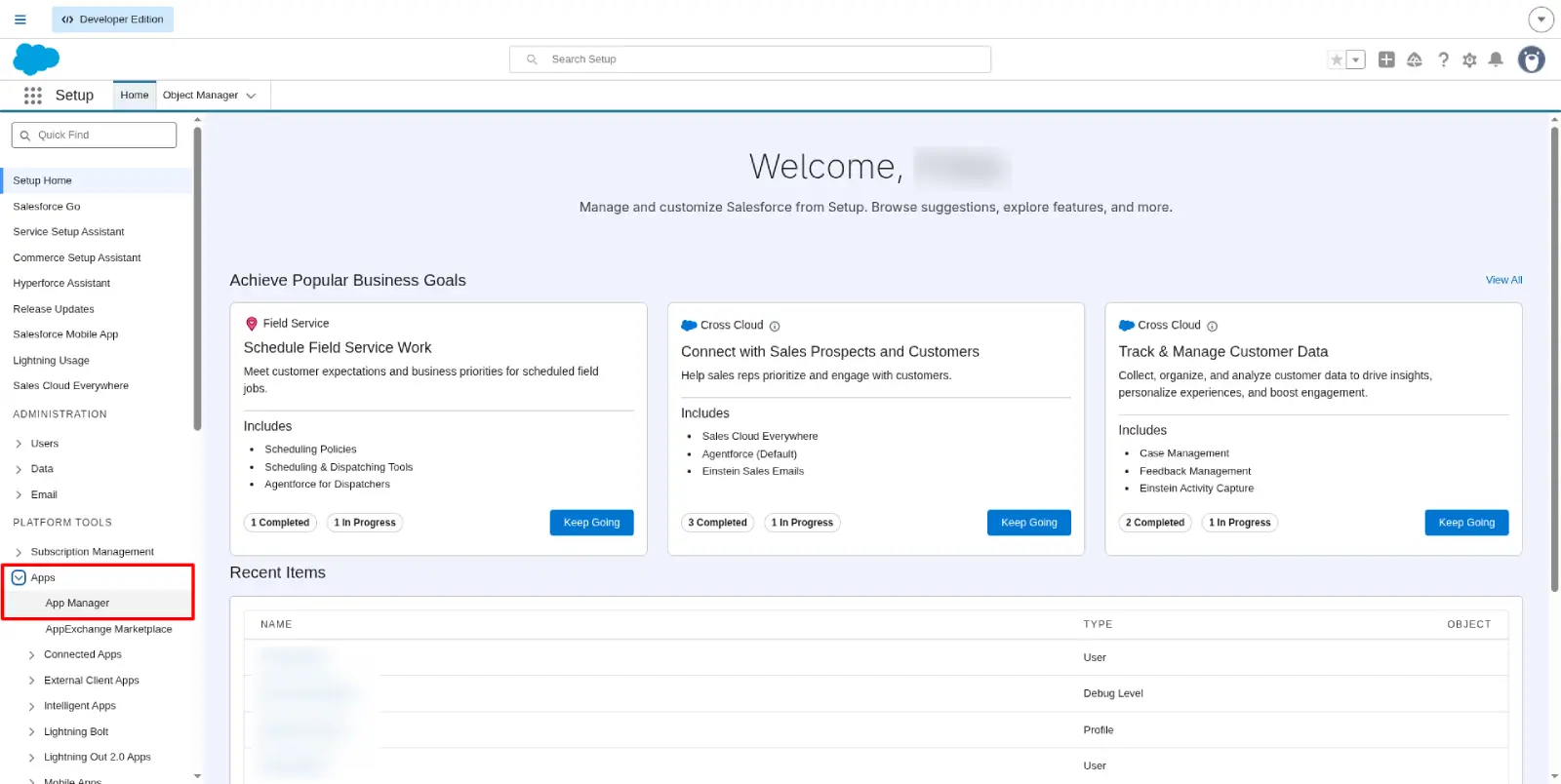This screenshot has width=1561, height=784.
Task: Open Hyperforce Assistant
Action: click(61, 284)
